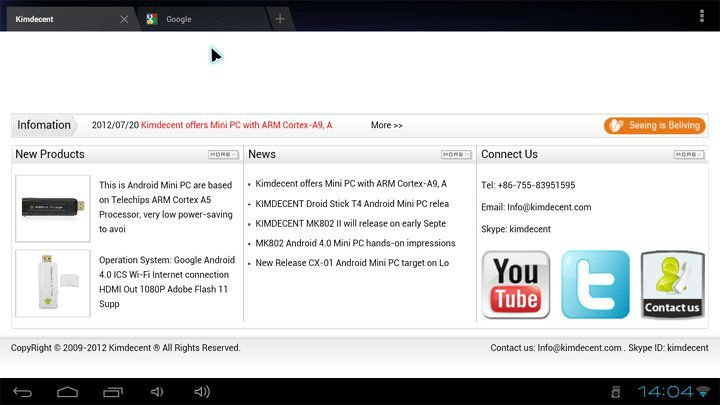720x405 pixels.
Task: Tap the Android home button
Action: coord(68,392)
